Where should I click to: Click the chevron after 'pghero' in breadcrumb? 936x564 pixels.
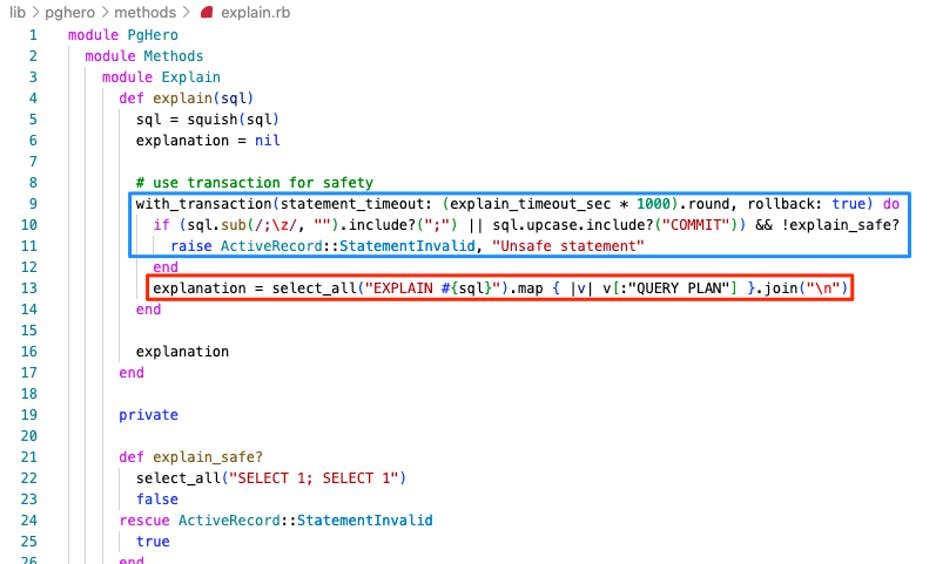tap(104, 13)
